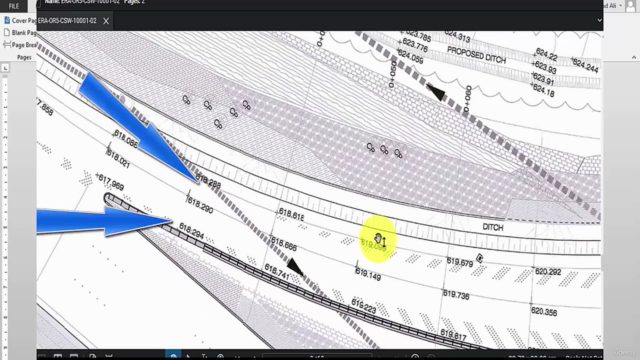Image resolution: width=640 pixels, height=360 pixels.
Task: Collapse the Word ribbon with the chevron
Action: 634,58
